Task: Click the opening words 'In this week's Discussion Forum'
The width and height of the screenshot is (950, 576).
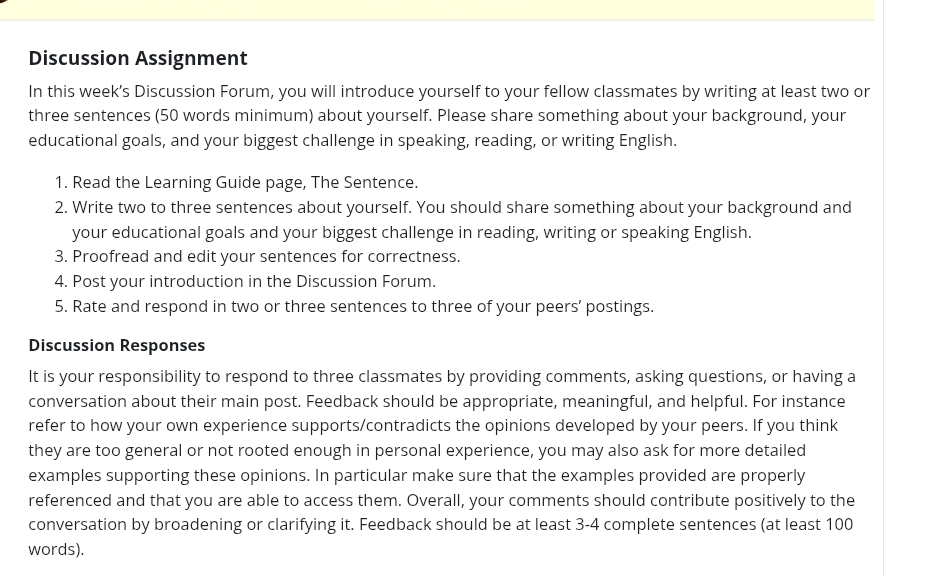Action: click(149, 91)
